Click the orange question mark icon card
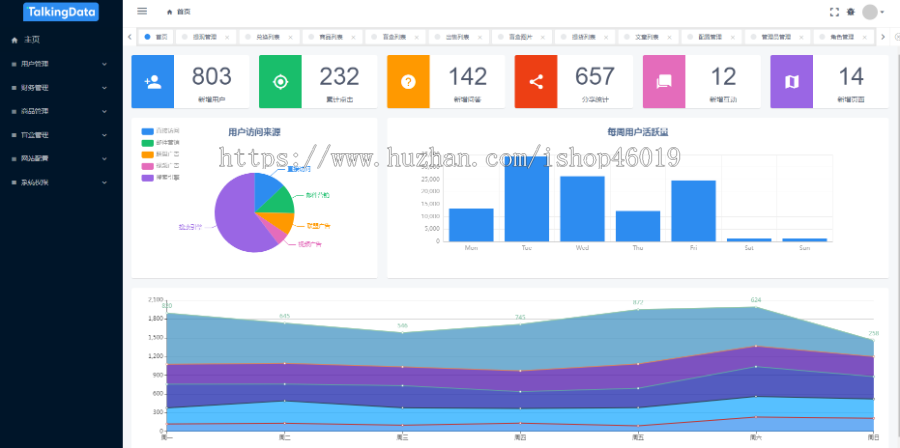 (408, 81)
